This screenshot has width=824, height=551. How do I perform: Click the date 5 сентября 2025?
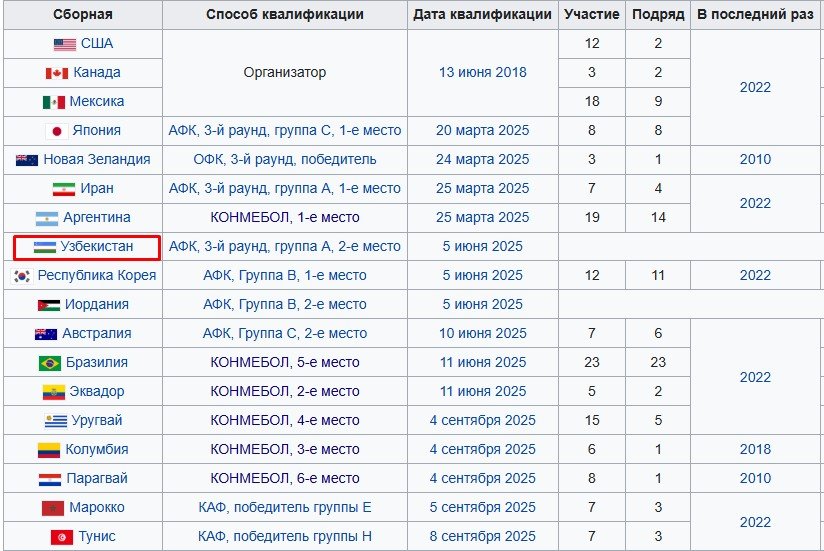point(482,507)
